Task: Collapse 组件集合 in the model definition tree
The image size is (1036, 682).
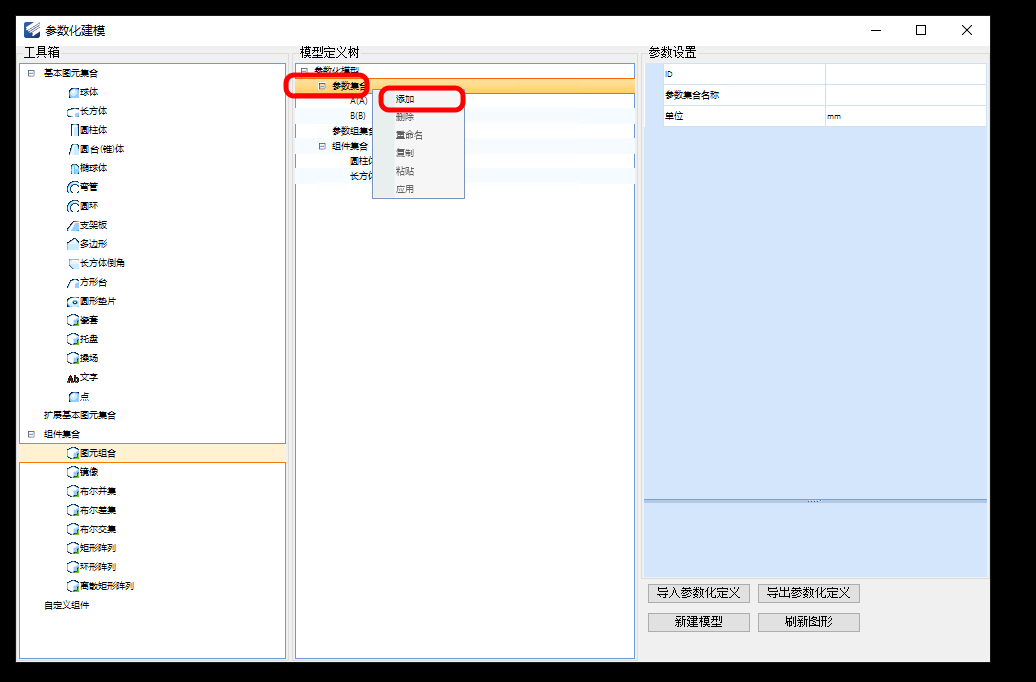Action: pyautogui.click(x=322, y=146)
